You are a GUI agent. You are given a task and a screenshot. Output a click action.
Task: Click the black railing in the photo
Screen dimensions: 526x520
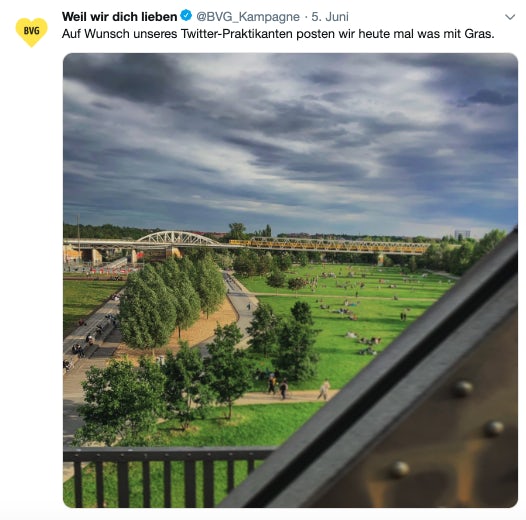pyautogui.click(x=166, y=476)
